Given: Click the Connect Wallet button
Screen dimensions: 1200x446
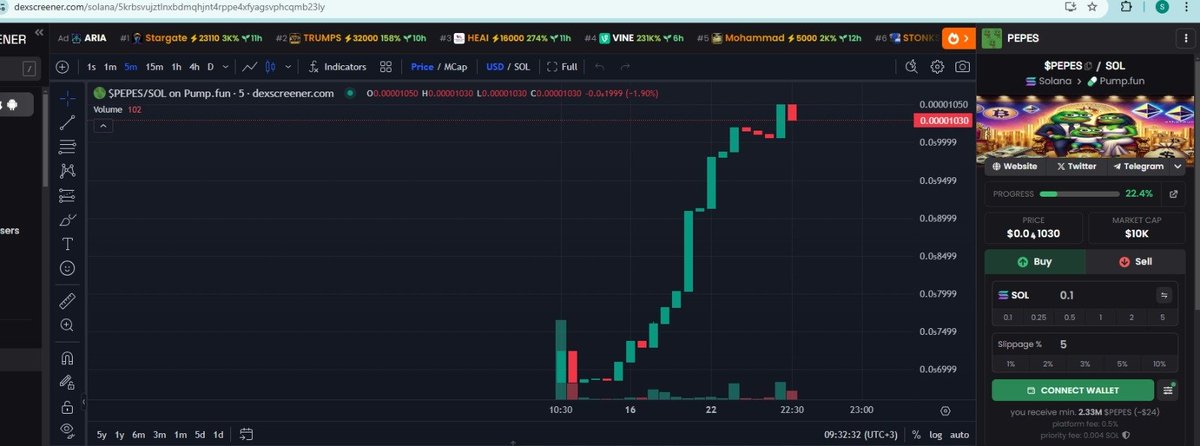Looking at the screenshot, I should point(1072,390).
